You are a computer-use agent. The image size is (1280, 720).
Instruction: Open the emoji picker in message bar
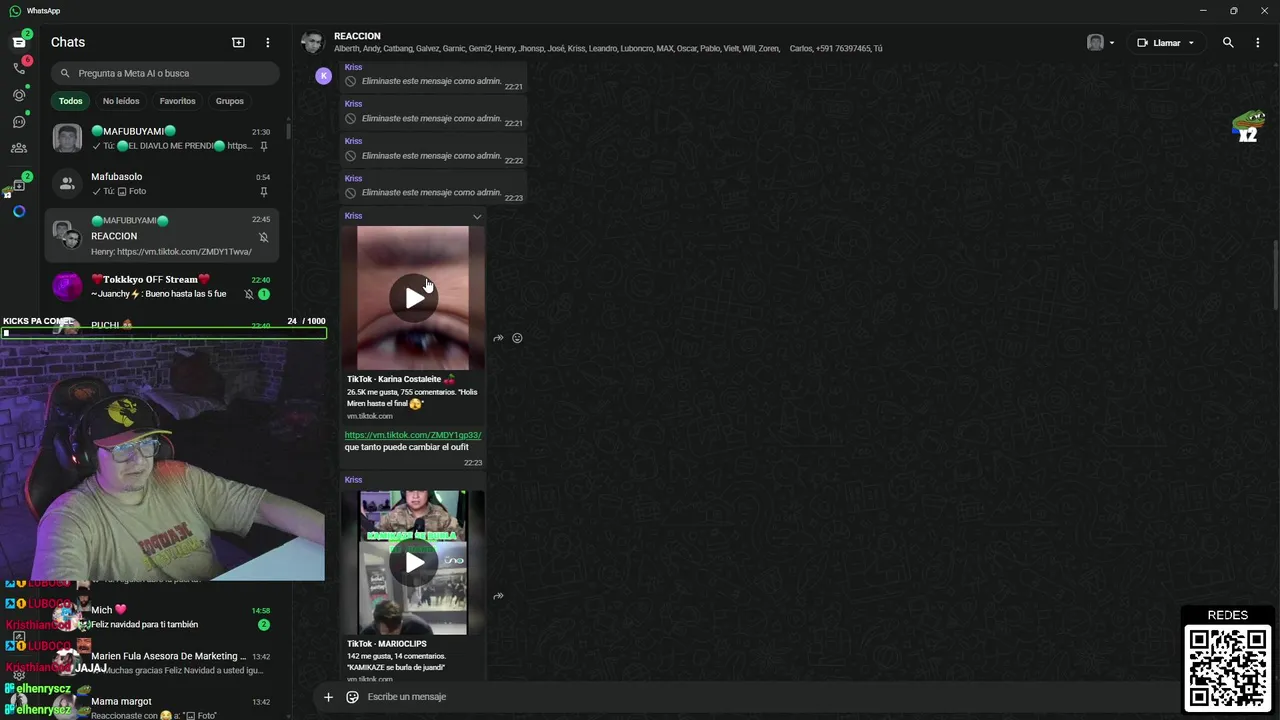click(352, 697)
